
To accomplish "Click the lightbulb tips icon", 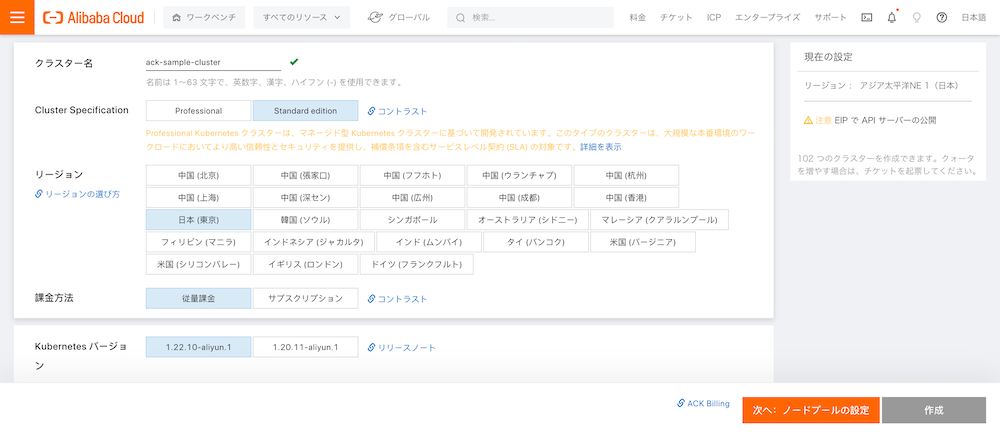I will [916, 18].
